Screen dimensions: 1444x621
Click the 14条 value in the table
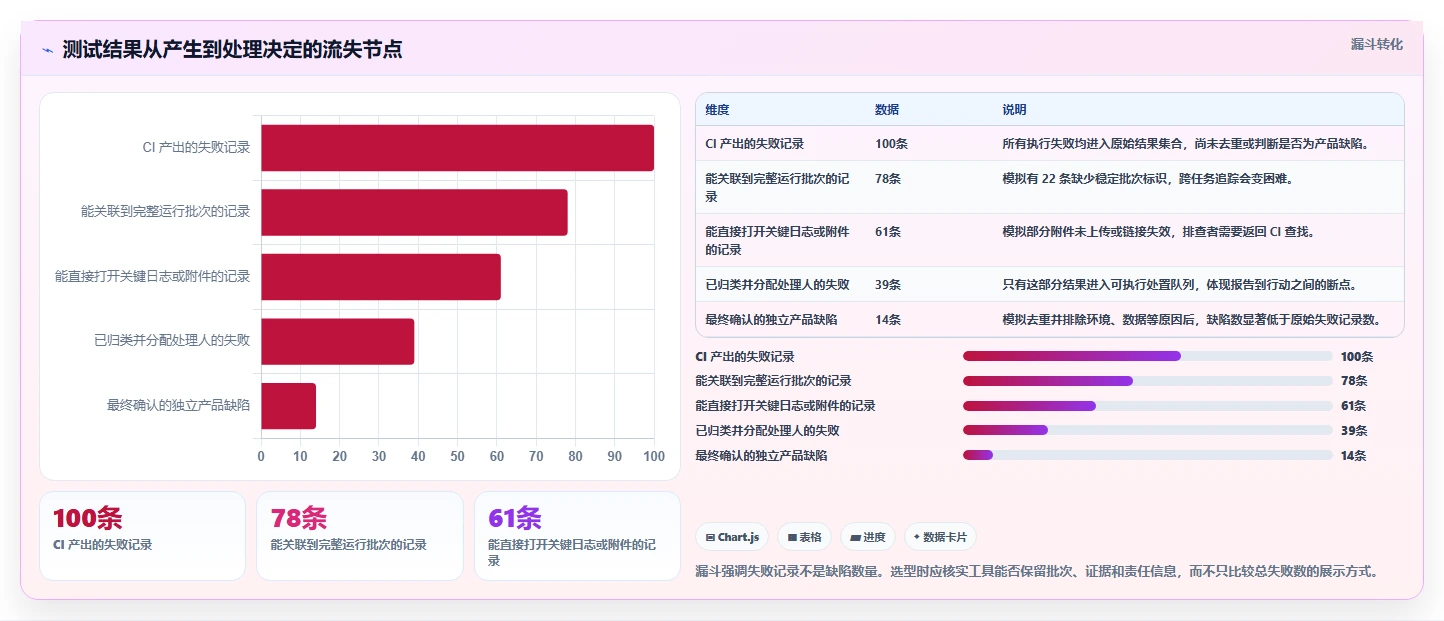tap(888, 320)
